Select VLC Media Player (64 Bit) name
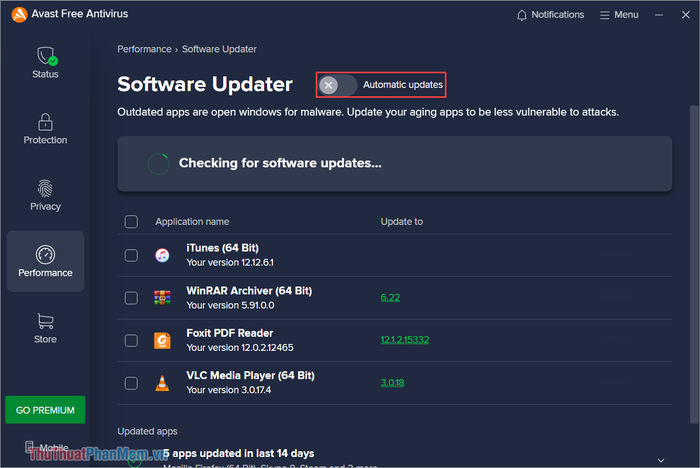Screen dimensions: 700x468 click(250, 376)
